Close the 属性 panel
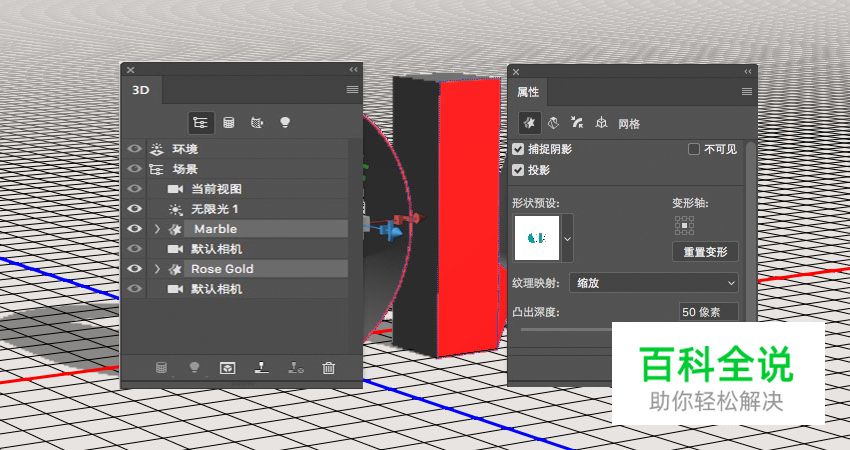Viewport: 850px width, 450px height. tap(516, 72)
